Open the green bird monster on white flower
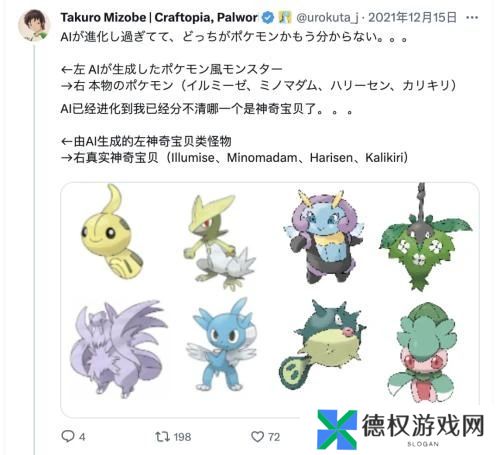This screenshot has width=500, height=455. [219, 242]
